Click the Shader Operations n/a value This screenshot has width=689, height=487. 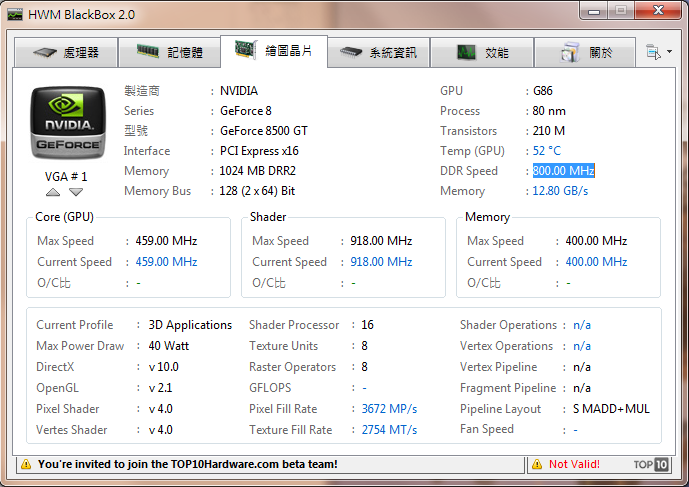(x=582, y=325)
